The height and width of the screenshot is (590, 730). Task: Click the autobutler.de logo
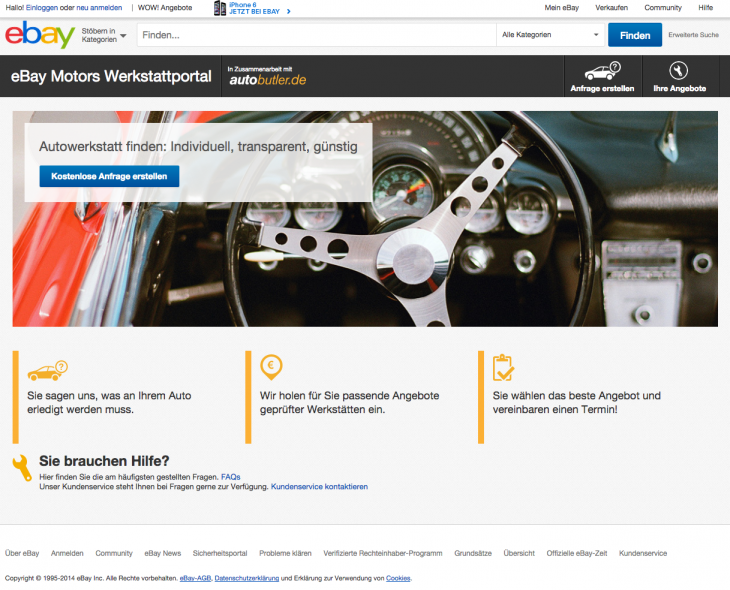tap(267, 79)
